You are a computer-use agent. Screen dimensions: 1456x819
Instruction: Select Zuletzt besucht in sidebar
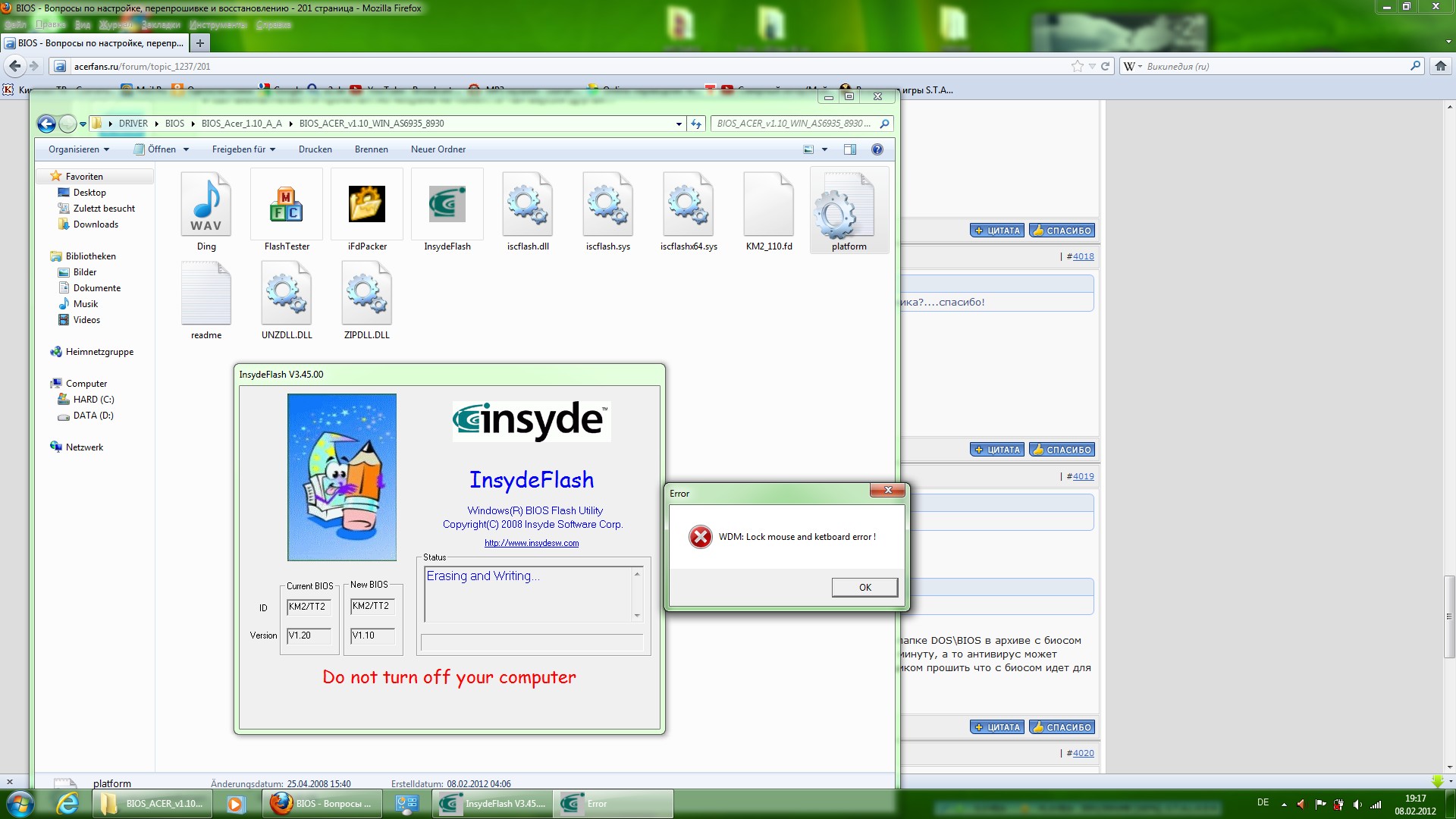[x=104, y=209]
